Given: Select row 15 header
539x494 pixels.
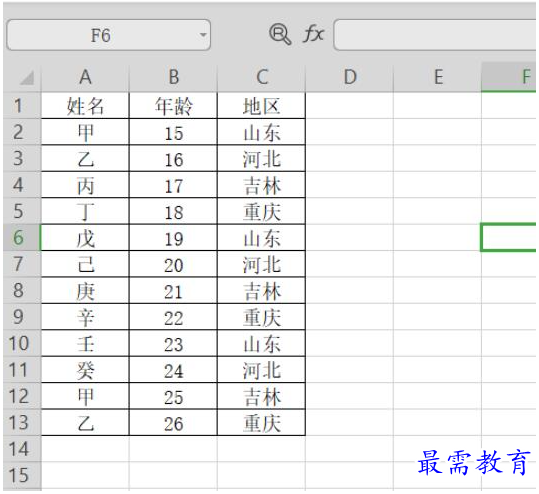Looking at the screenshot, I should (22, 475).
